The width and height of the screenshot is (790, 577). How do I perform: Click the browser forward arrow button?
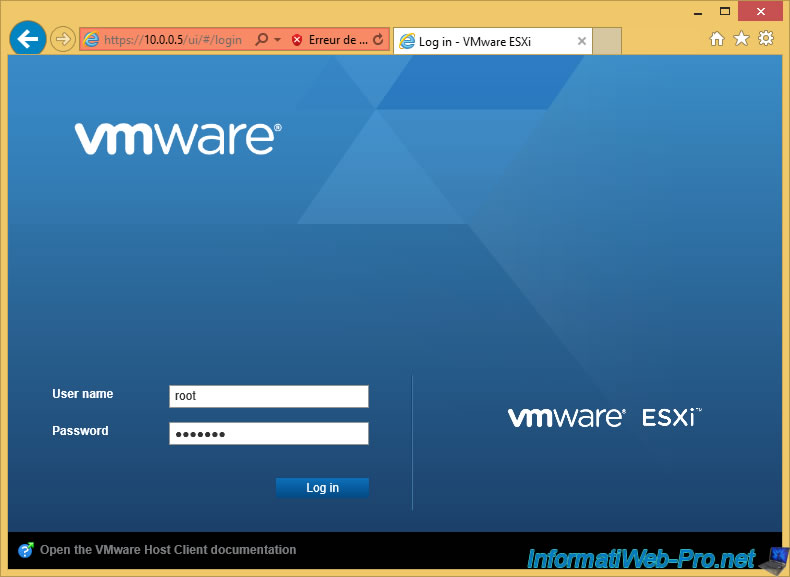(63, 39)
